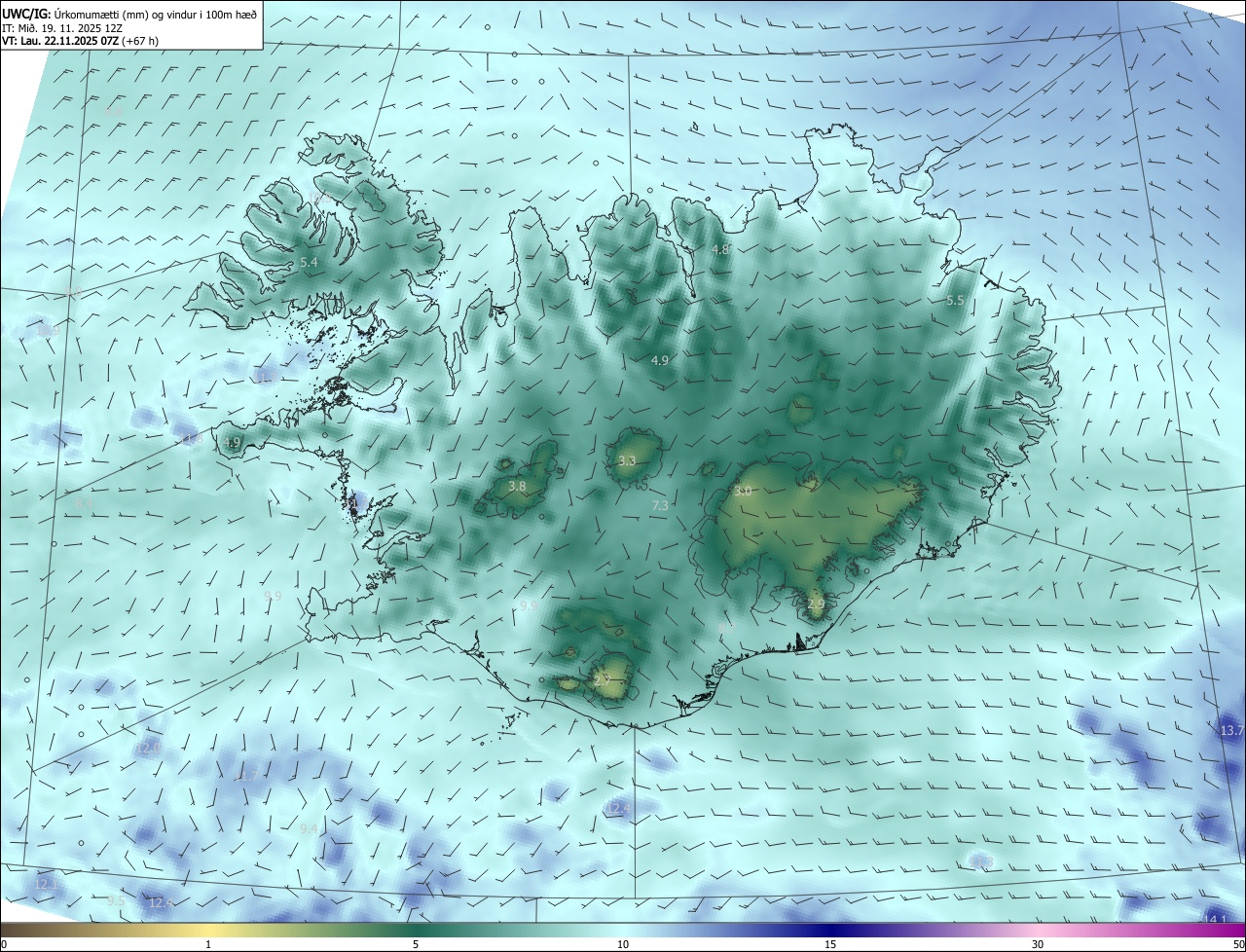Click the 3.0 value on the large glacier
The width and height of the screenshot is (1246, 952).
[742, 492]
